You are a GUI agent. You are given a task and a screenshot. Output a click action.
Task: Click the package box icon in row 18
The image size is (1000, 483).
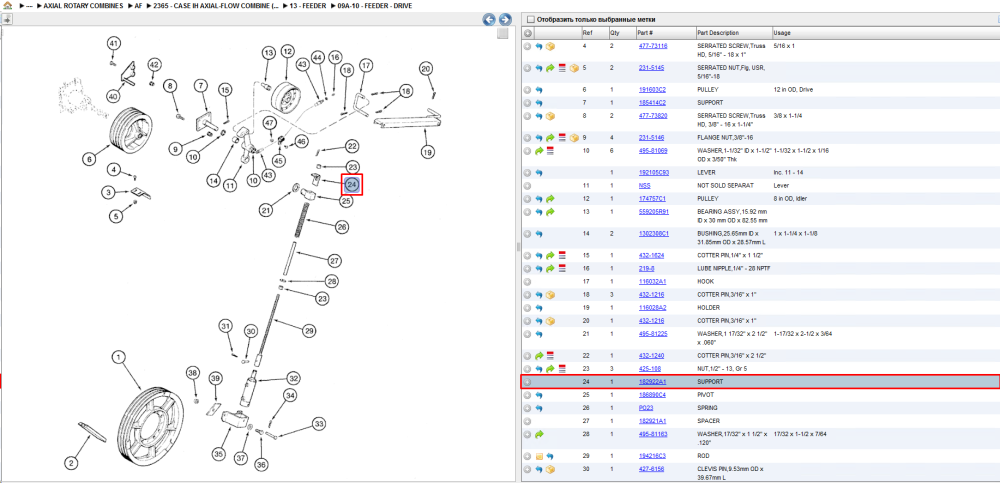pos(550,295)
